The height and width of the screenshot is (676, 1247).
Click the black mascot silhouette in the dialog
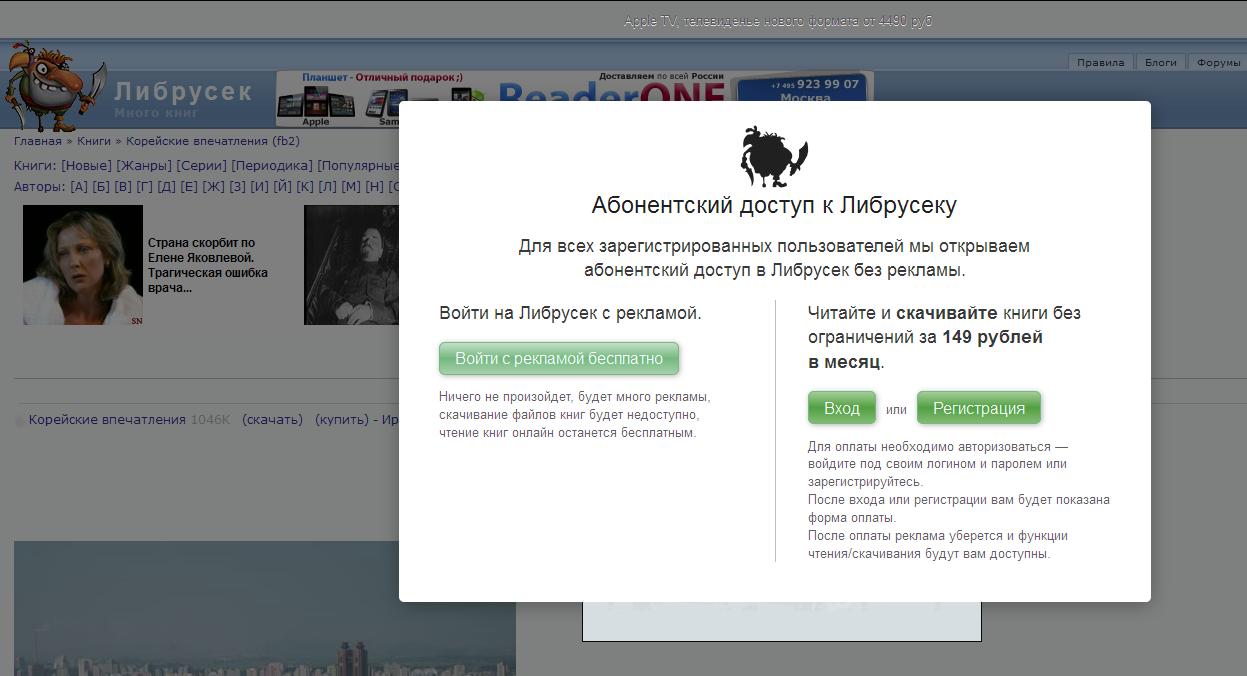pyautogui.click(x=774, y=156)
